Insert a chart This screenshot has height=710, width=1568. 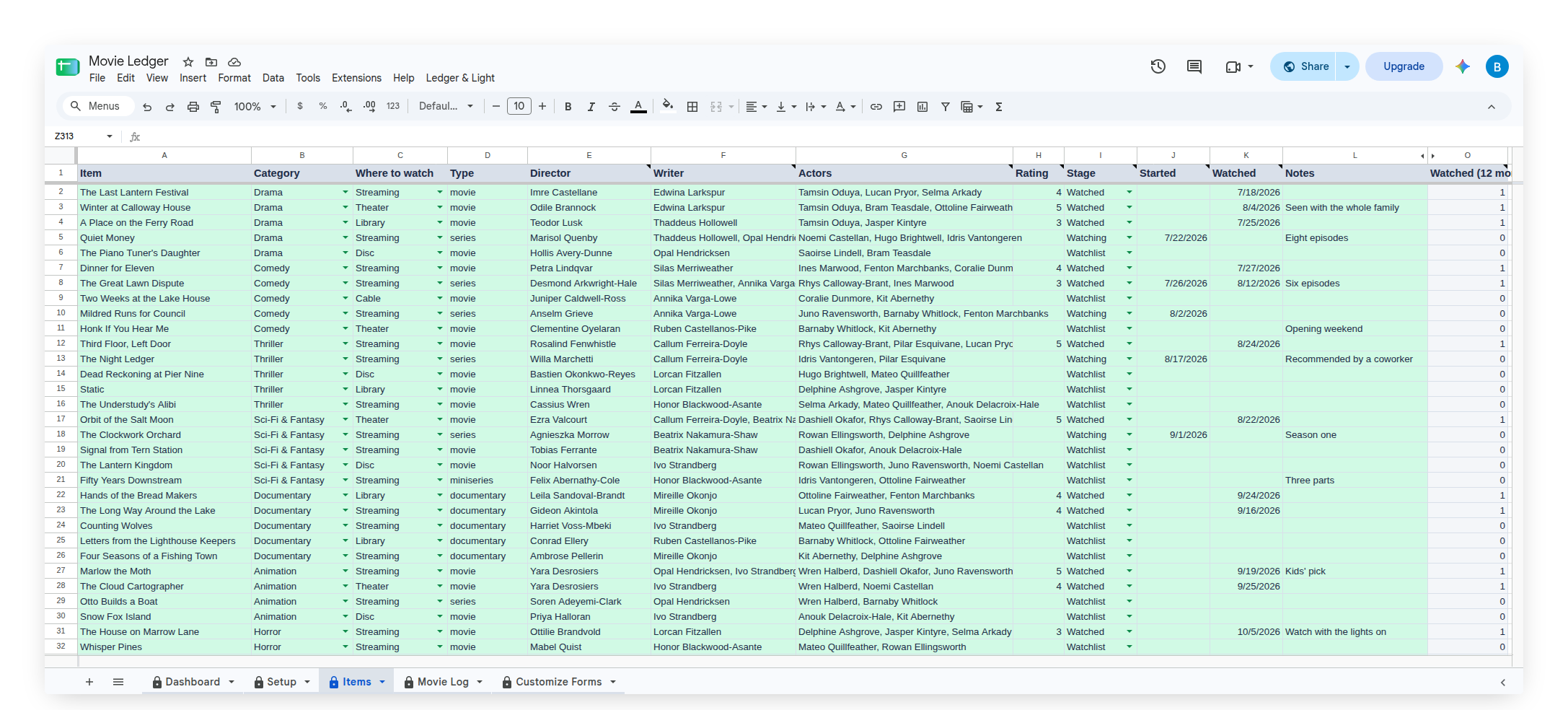pos(922,107)
